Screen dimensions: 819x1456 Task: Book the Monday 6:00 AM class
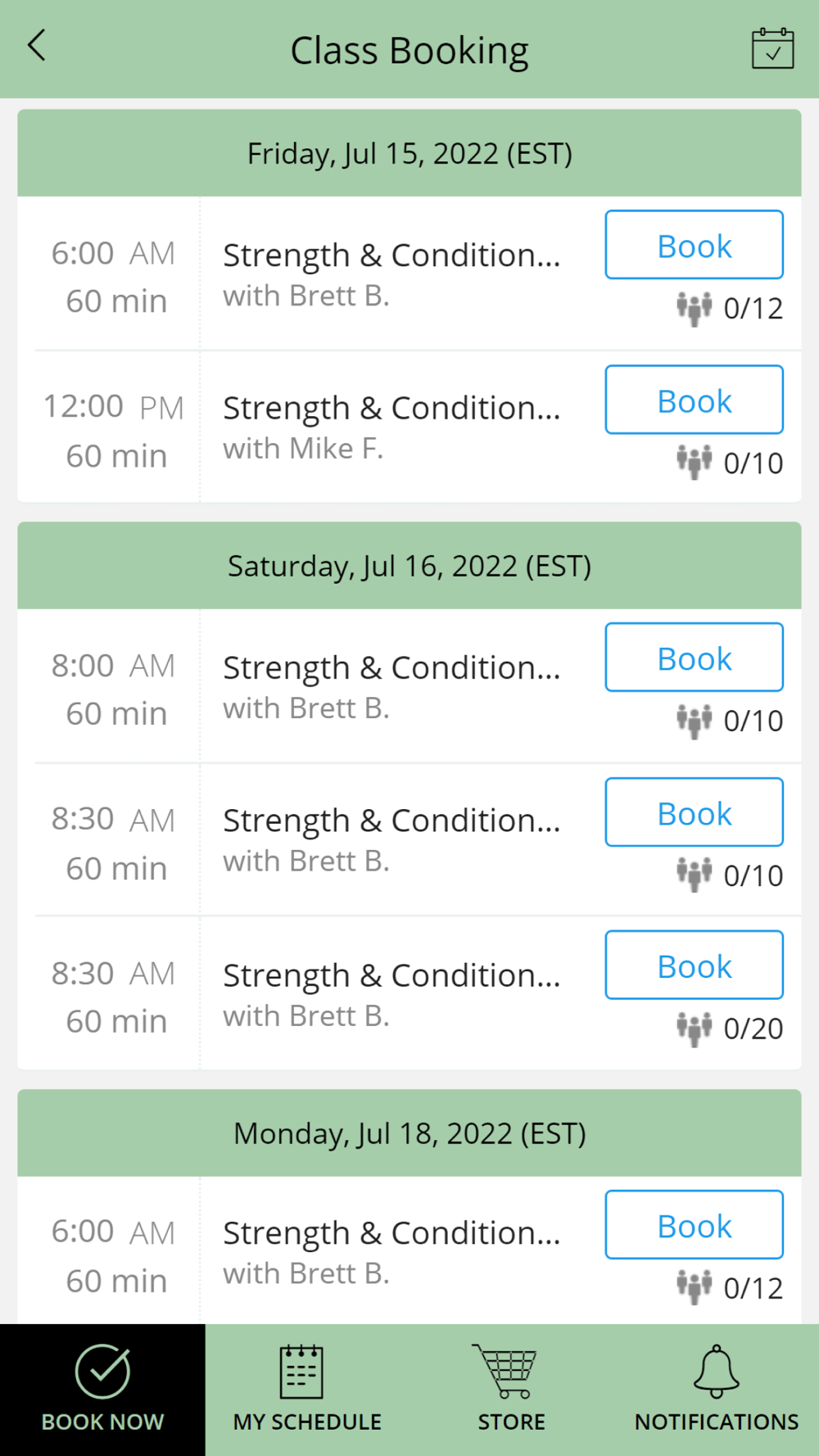(694, 1225)
